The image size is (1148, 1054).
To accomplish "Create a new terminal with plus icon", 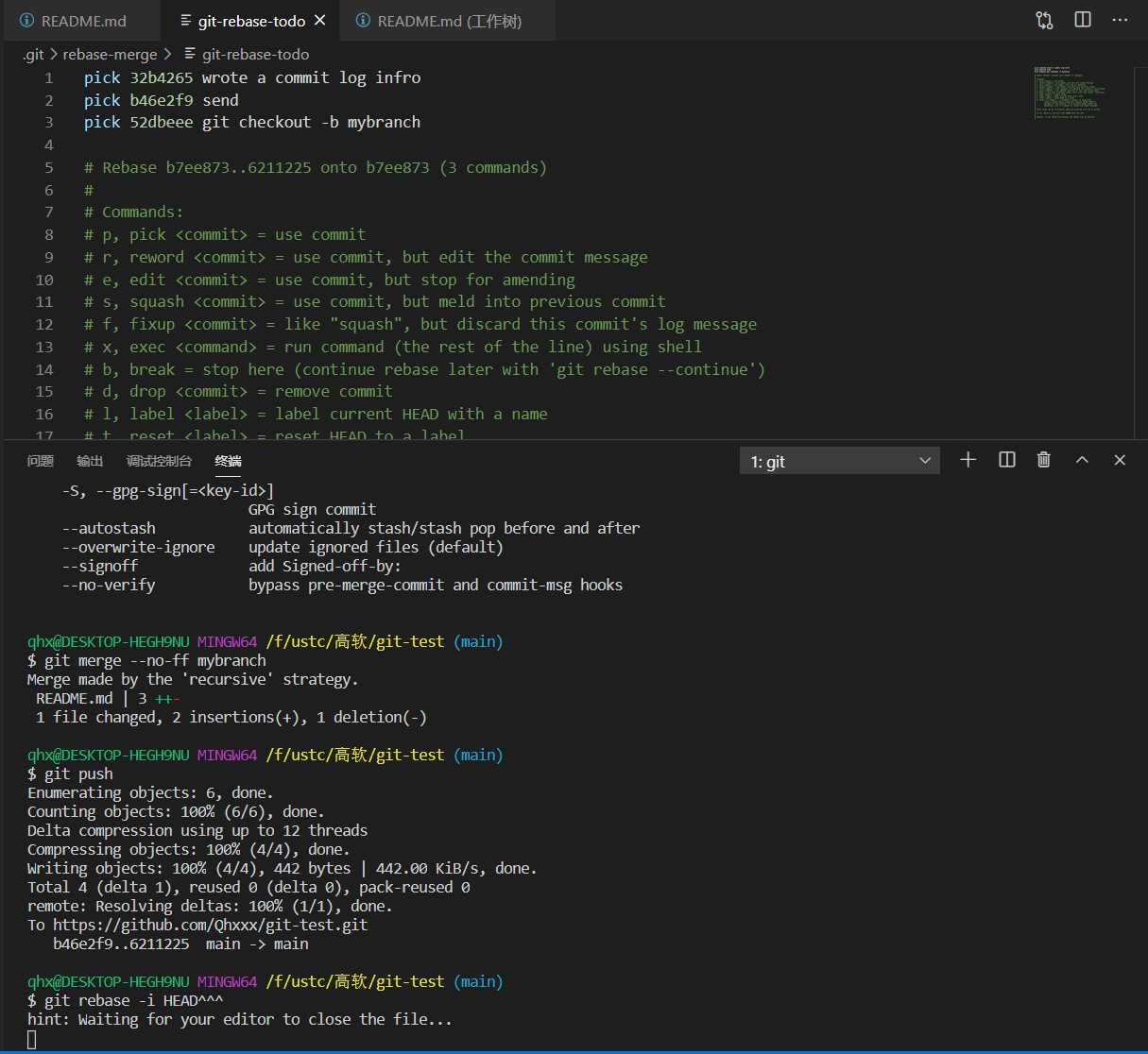I will pos(968,460).
